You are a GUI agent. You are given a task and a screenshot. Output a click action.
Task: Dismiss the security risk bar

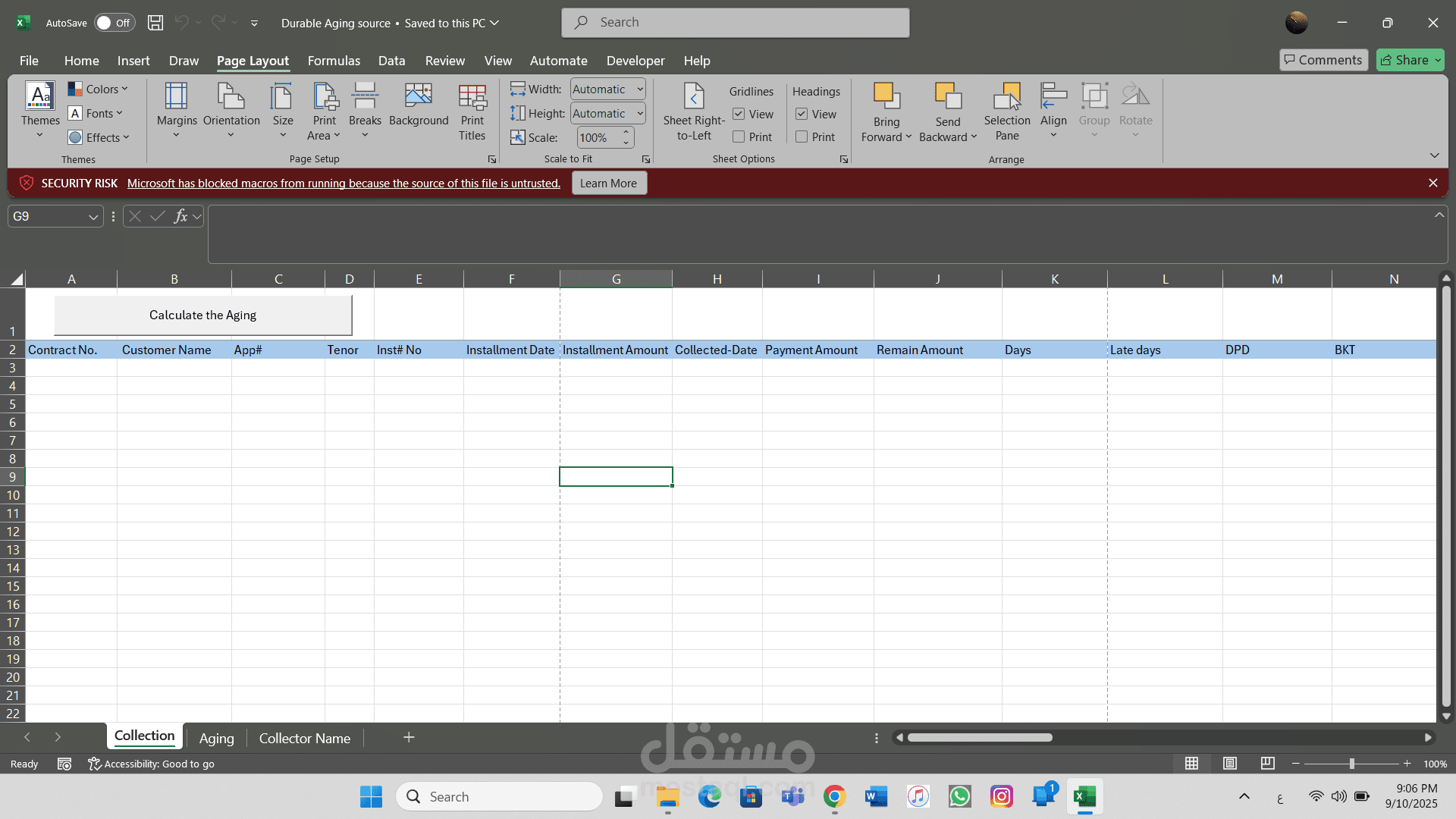pos(1432,183)
